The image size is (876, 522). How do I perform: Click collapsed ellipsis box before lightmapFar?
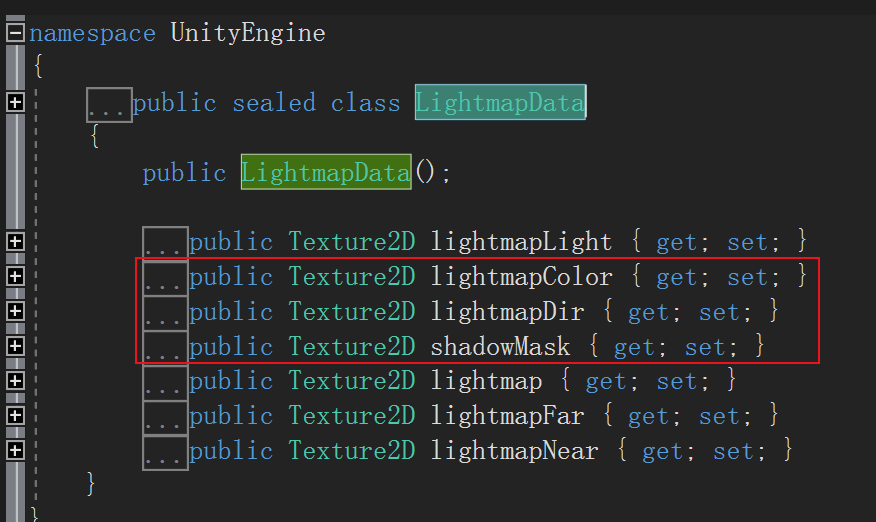(x=165, y=417)
